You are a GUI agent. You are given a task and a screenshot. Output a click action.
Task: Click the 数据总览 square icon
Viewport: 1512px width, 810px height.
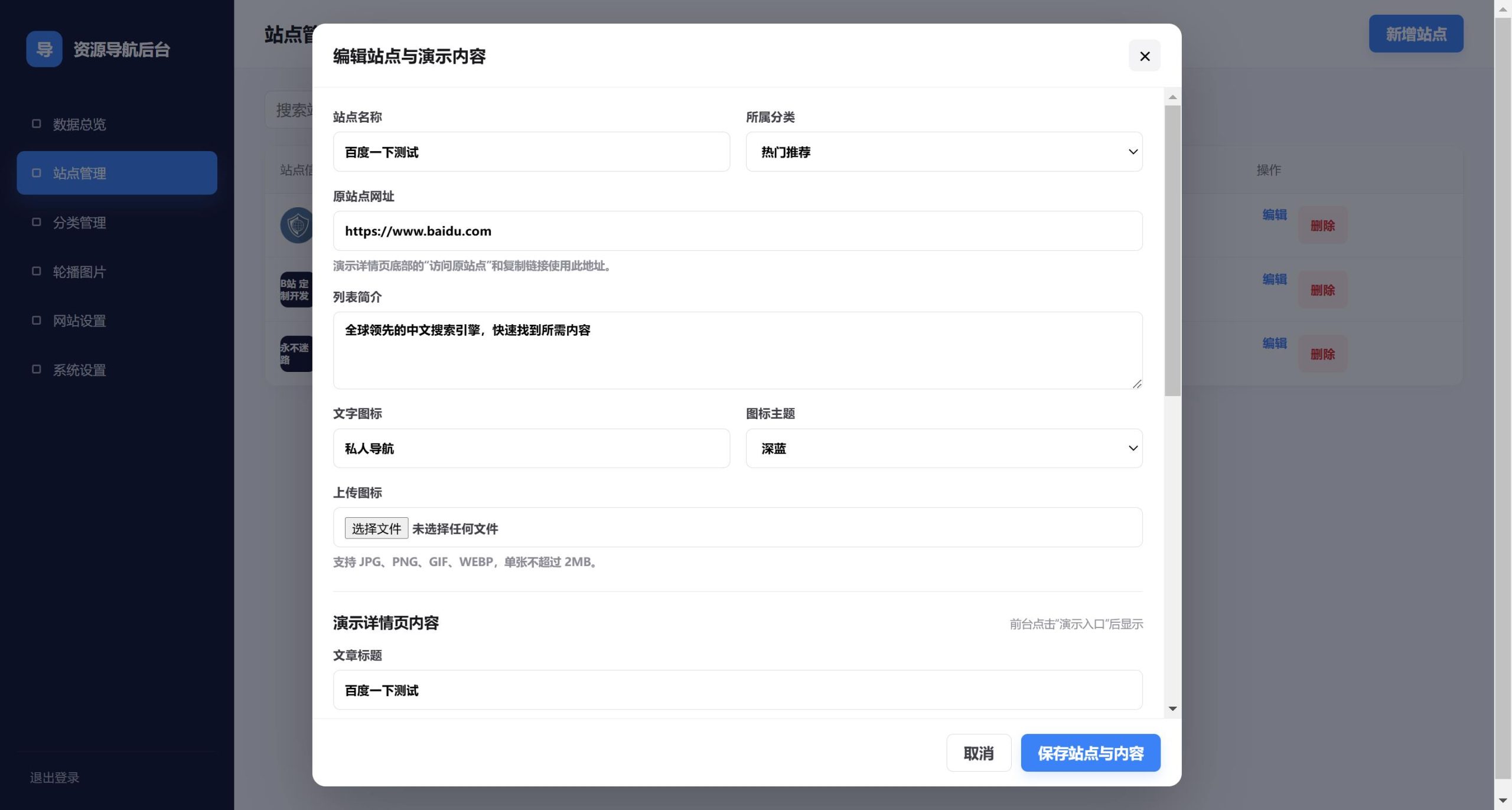[x=37, y=123]
